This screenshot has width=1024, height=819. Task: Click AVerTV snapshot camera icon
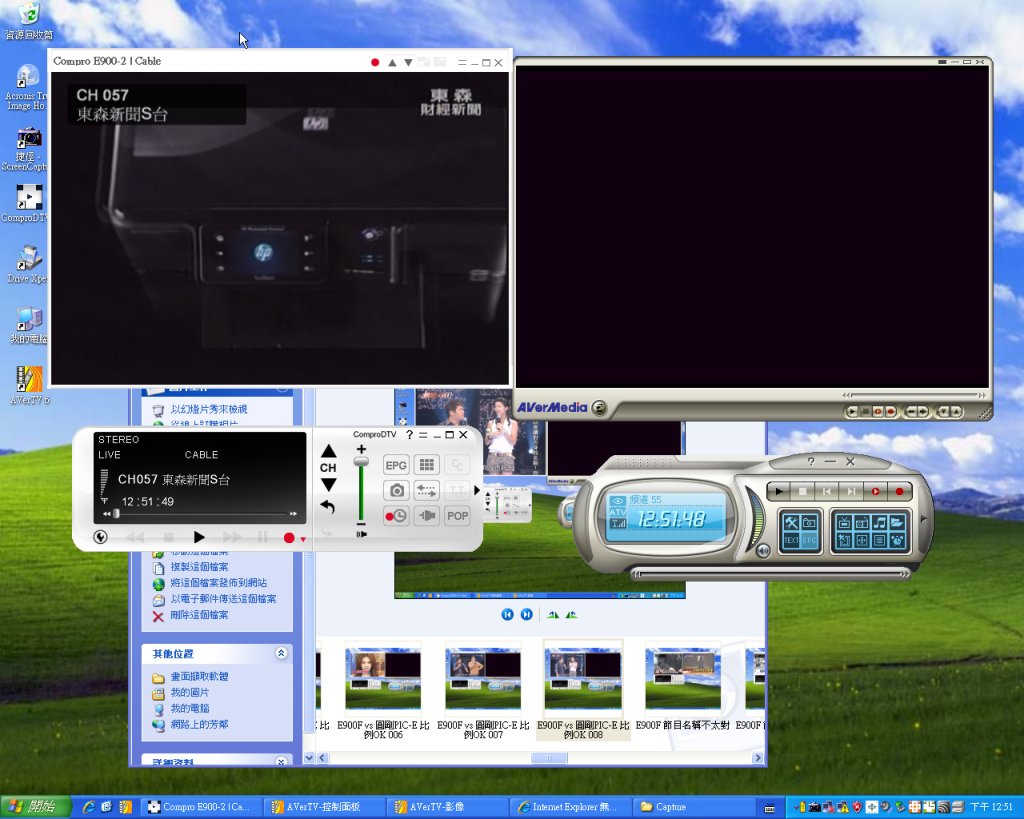809,522
